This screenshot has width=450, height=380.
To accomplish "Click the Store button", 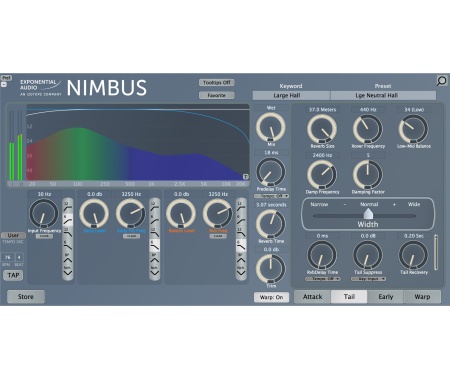I will click(26, 296).
